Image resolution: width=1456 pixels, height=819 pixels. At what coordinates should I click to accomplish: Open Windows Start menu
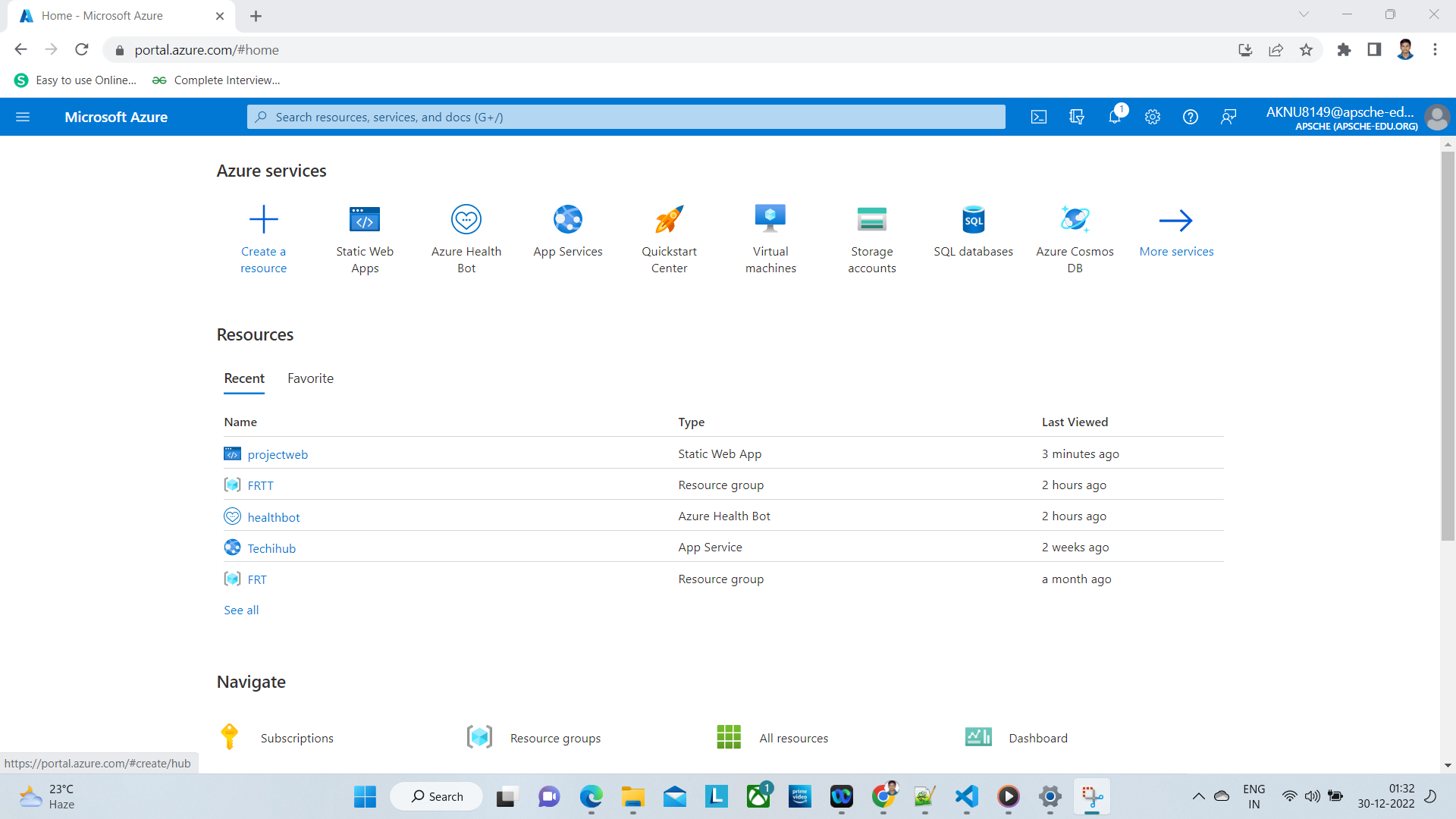365,796
